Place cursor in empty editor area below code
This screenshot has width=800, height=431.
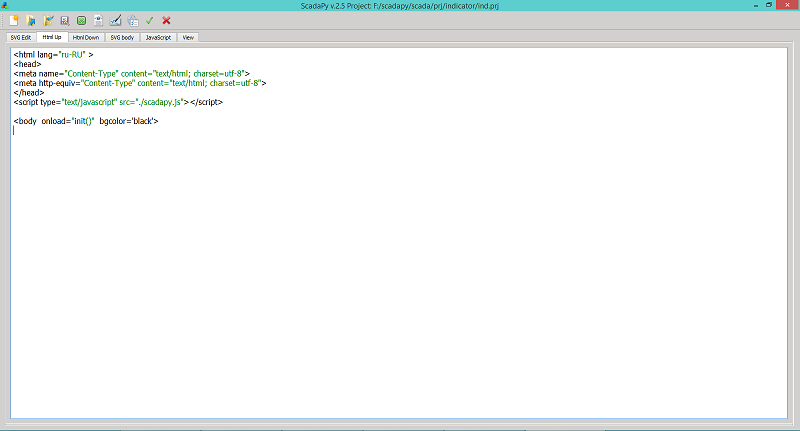(398, 275)
